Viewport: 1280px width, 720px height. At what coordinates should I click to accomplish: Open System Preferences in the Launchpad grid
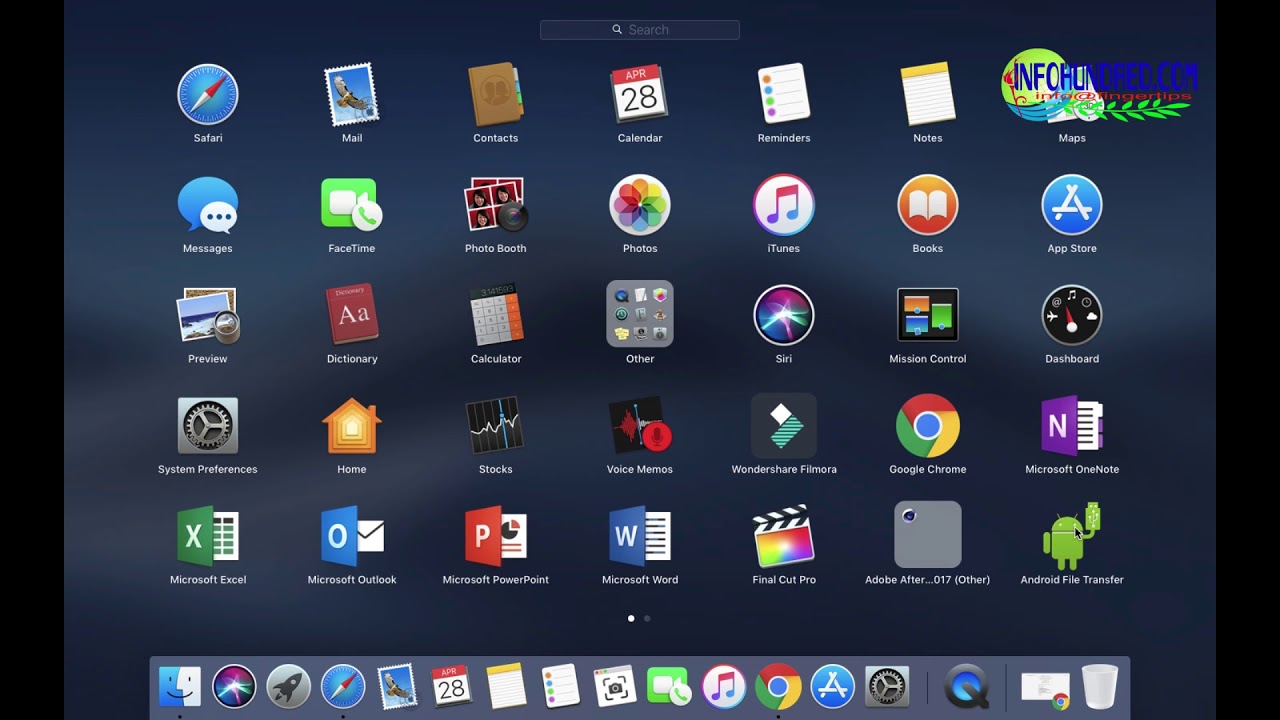[x=208, y=426]
